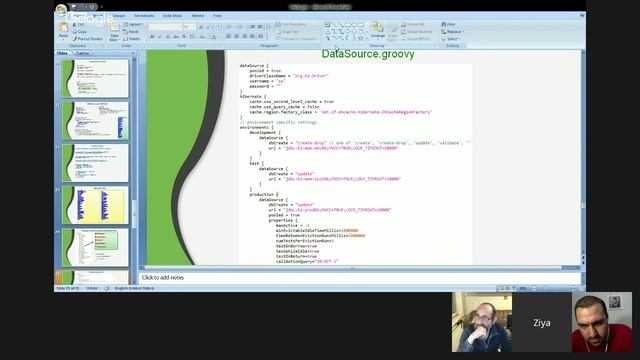Cut the selection with Cut

78,24
